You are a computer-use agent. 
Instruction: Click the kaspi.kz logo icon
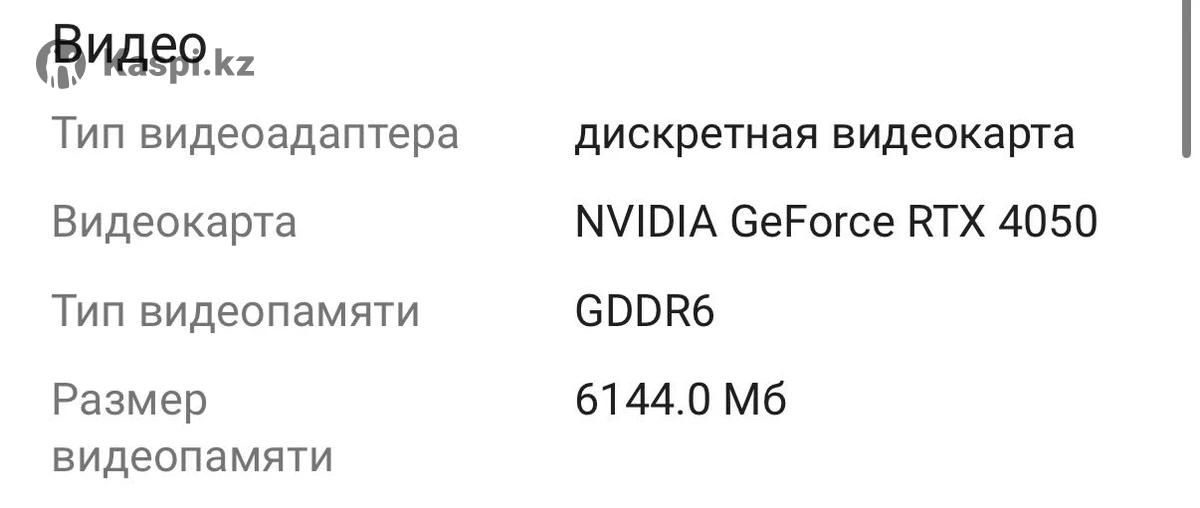(62, 64)
